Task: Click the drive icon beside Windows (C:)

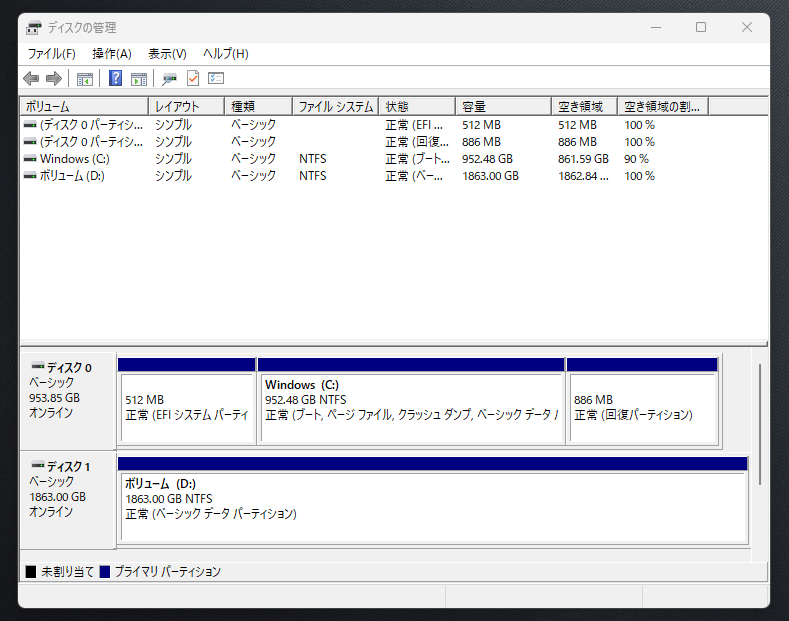Action: point(30,159)
